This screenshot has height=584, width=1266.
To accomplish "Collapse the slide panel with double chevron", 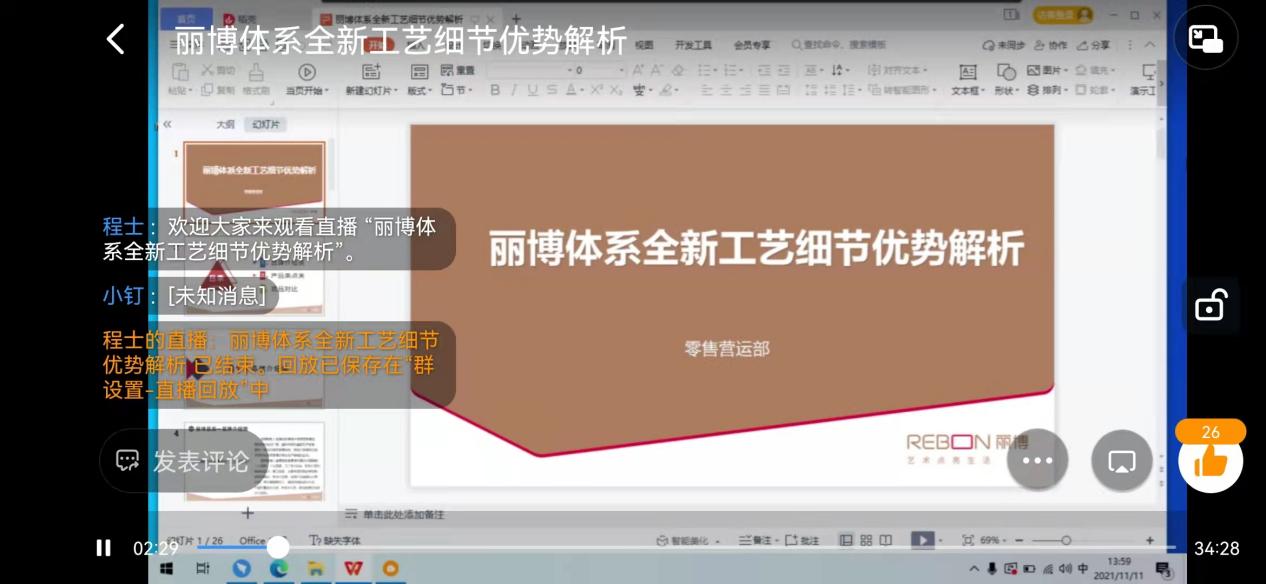I will point(167,124).
